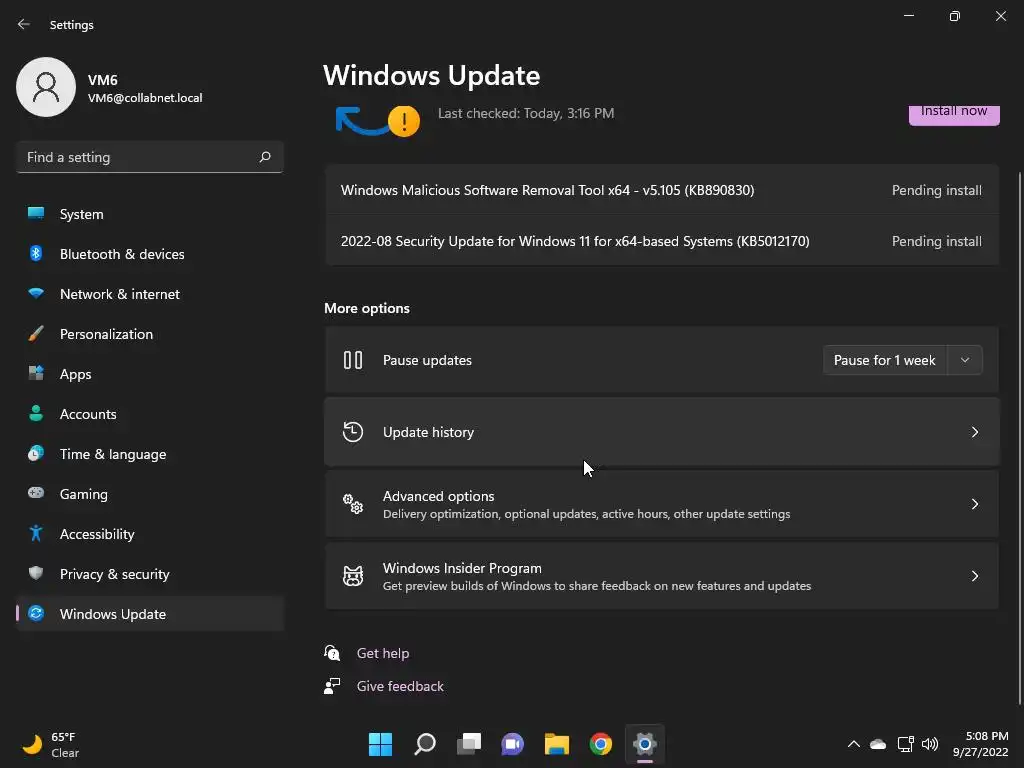Select Privacy & security in sidebar
1024x768 pixels.
[x=150, y=573]
